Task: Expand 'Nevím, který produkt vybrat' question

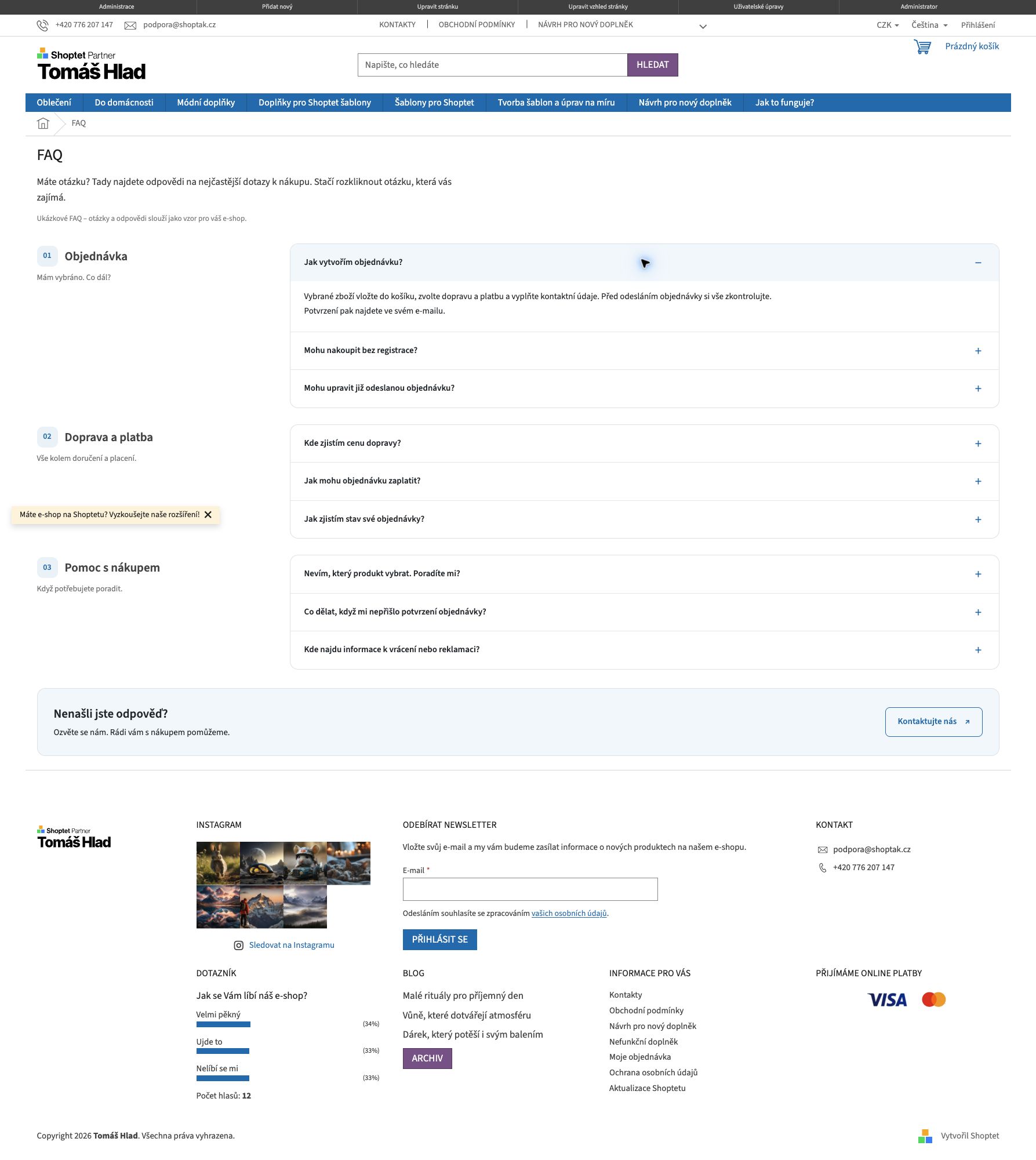Action: tap(644, 574)
